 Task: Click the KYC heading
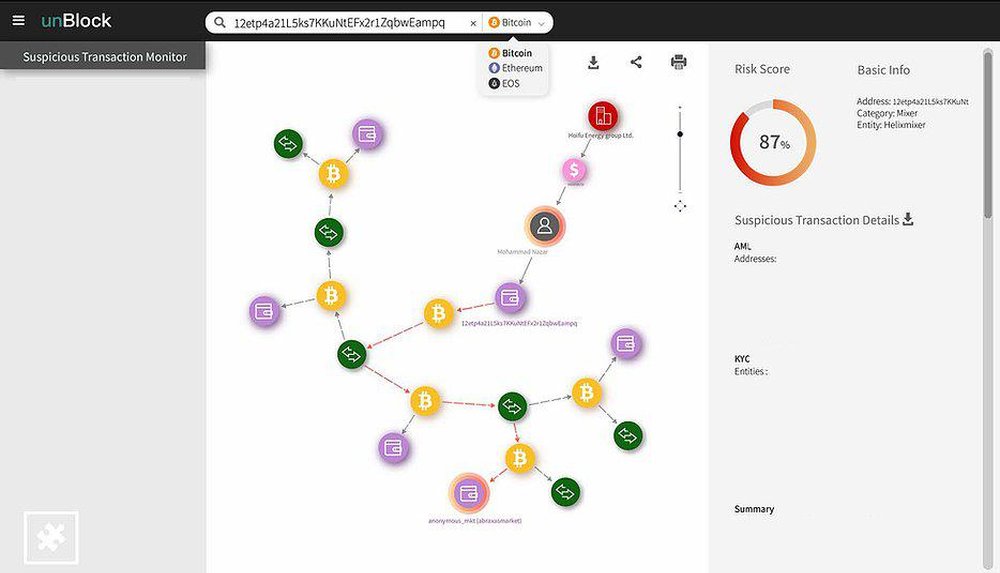742,359
